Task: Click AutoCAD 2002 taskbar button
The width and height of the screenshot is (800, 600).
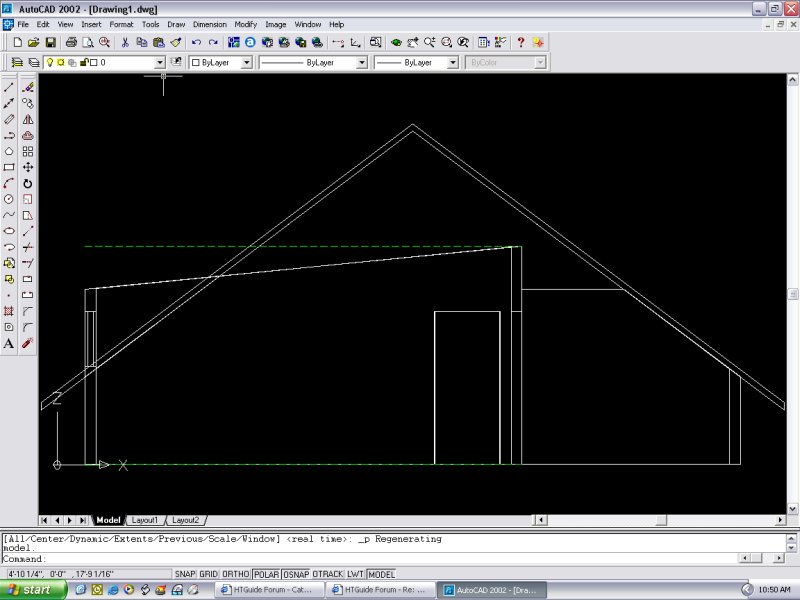Action: [x=492, y=590]
